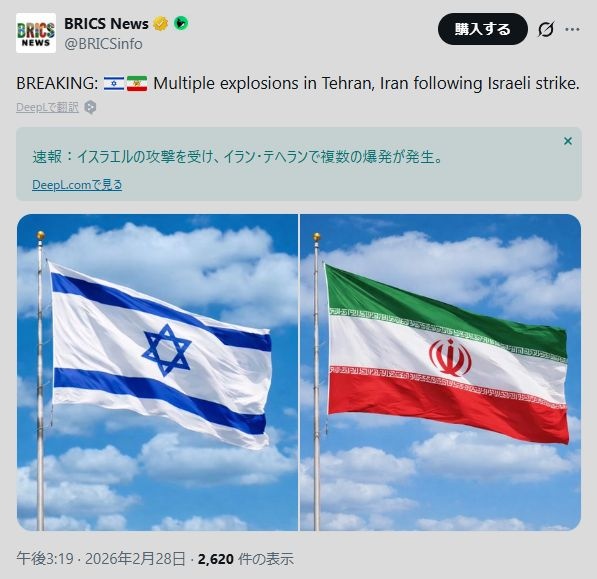Click the green affiliate badge icon
Viewport: 597px width, 579px height.
pyautogui.click(x=181, y=24)
